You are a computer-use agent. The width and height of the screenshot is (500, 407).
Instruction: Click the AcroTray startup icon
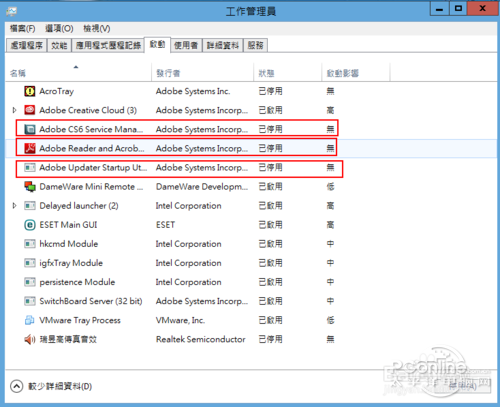click(30, 91)
